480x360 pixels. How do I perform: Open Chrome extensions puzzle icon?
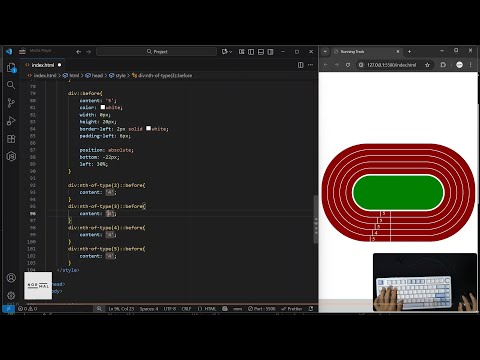coord(443,65)
